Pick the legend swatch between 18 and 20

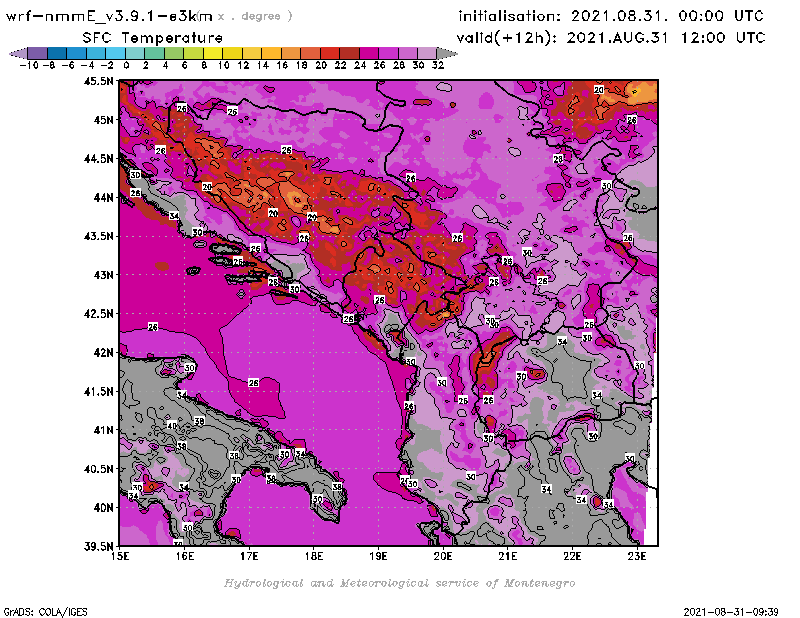click(310, 53)
